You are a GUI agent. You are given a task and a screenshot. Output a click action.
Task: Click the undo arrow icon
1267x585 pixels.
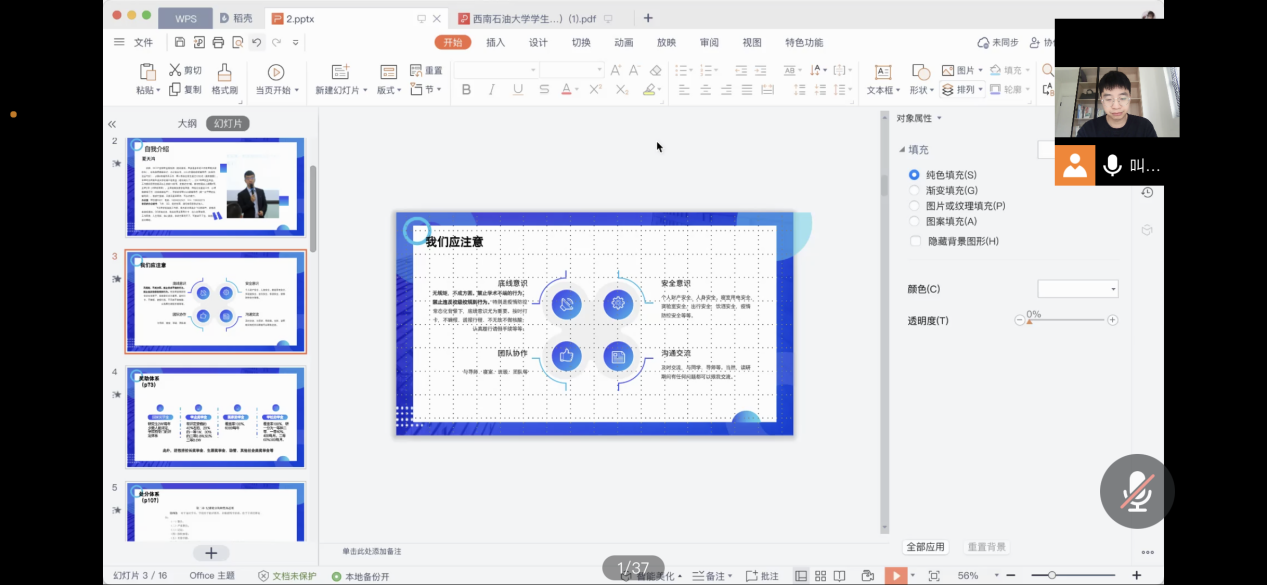pos(257,42)
